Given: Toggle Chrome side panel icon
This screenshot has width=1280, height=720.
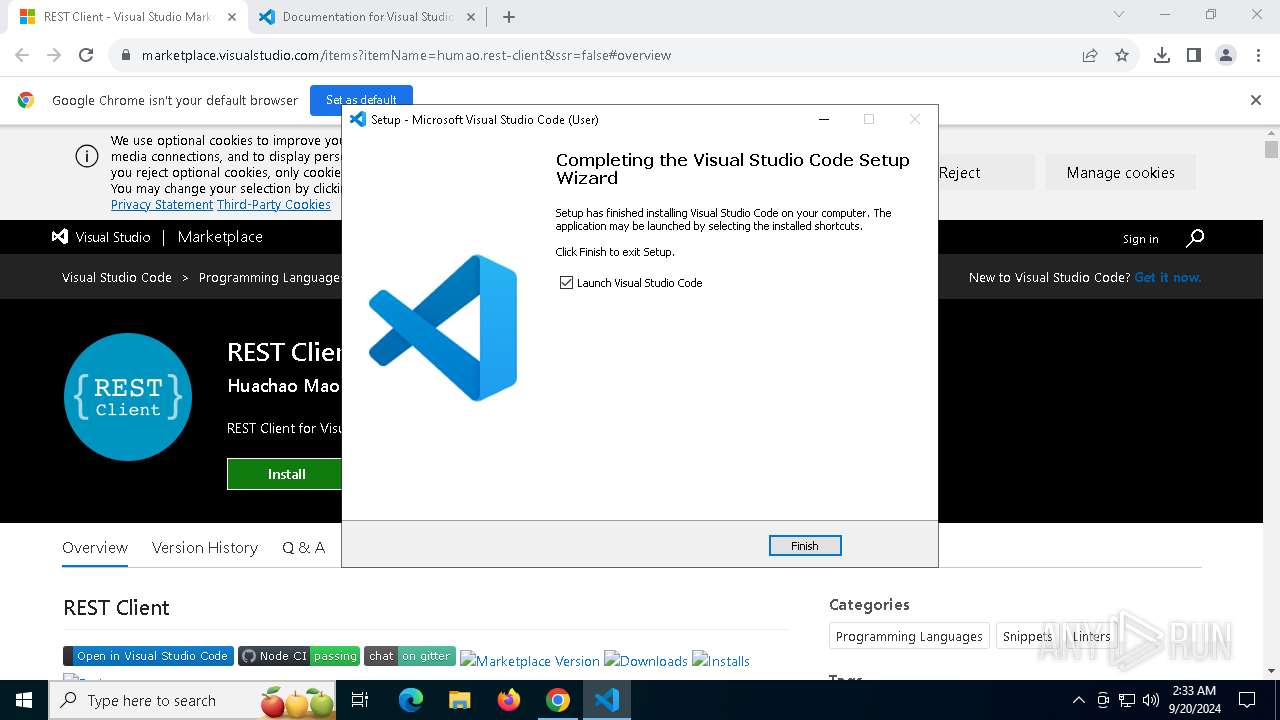Looking at the screenshot, I should [1194, 55].
